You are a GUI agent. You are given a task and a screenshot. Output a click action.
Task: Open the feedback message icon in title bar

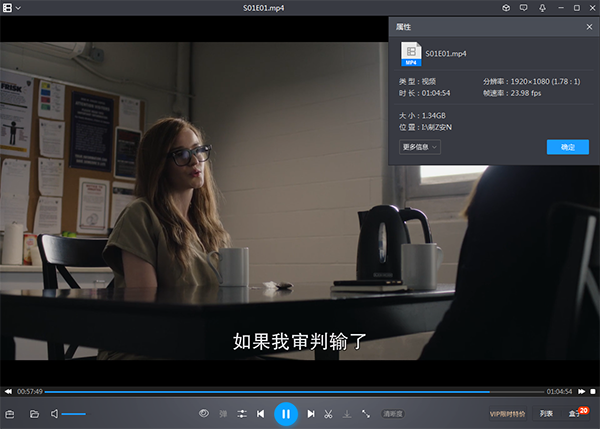tap(523, 8)
